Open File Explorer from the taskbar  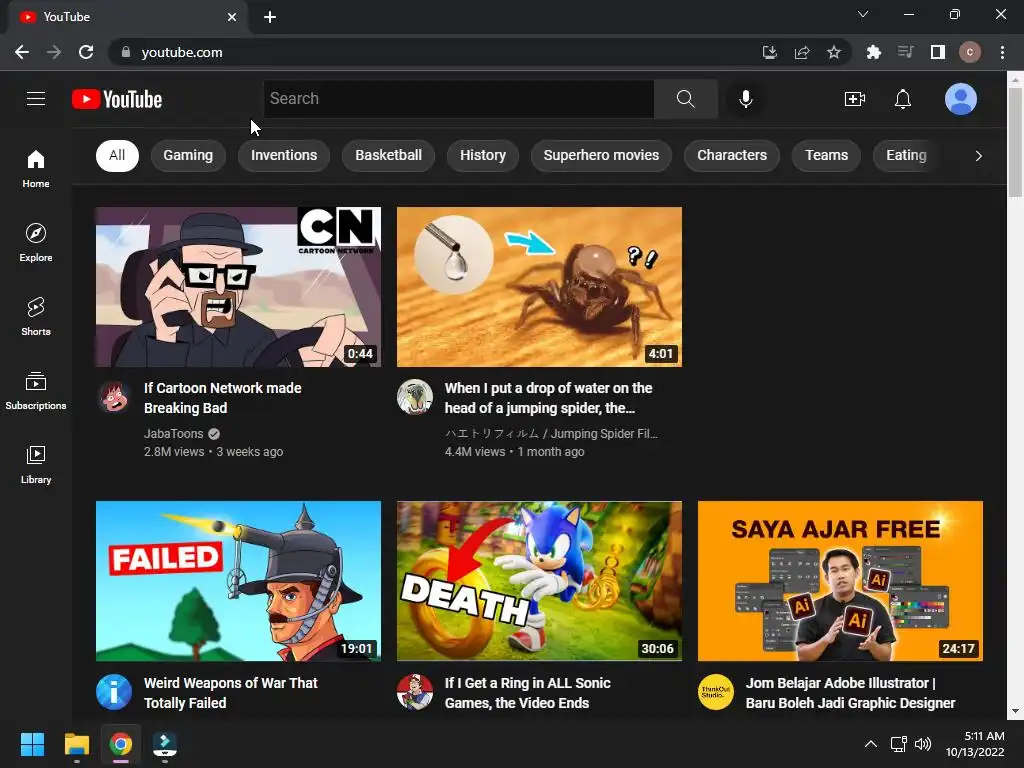click(x=76, y=744)
